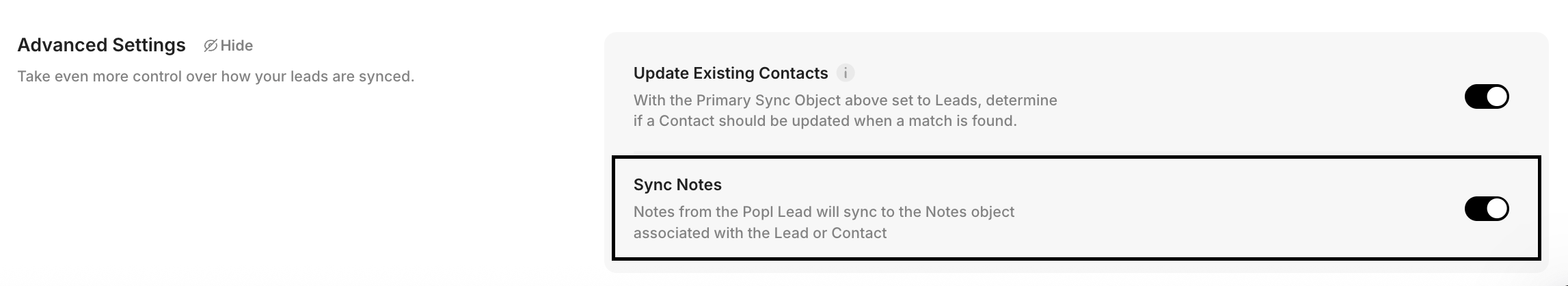Click the line starting "With the Primary Sync Object"
Viewport: 1568px width, 286px height.
[845, 101]
